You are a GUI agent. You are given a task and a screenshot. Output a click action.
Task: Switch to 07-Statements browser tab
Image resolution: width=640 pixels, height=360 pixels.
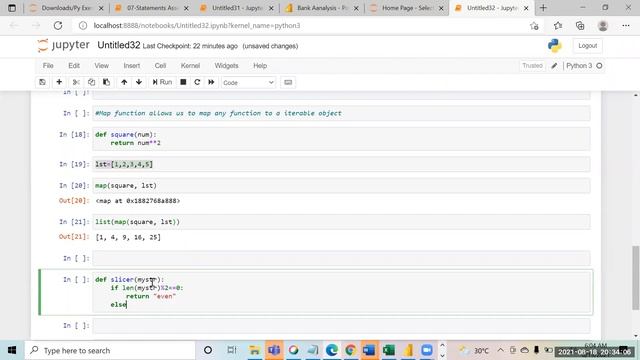(x=151, y=8)
